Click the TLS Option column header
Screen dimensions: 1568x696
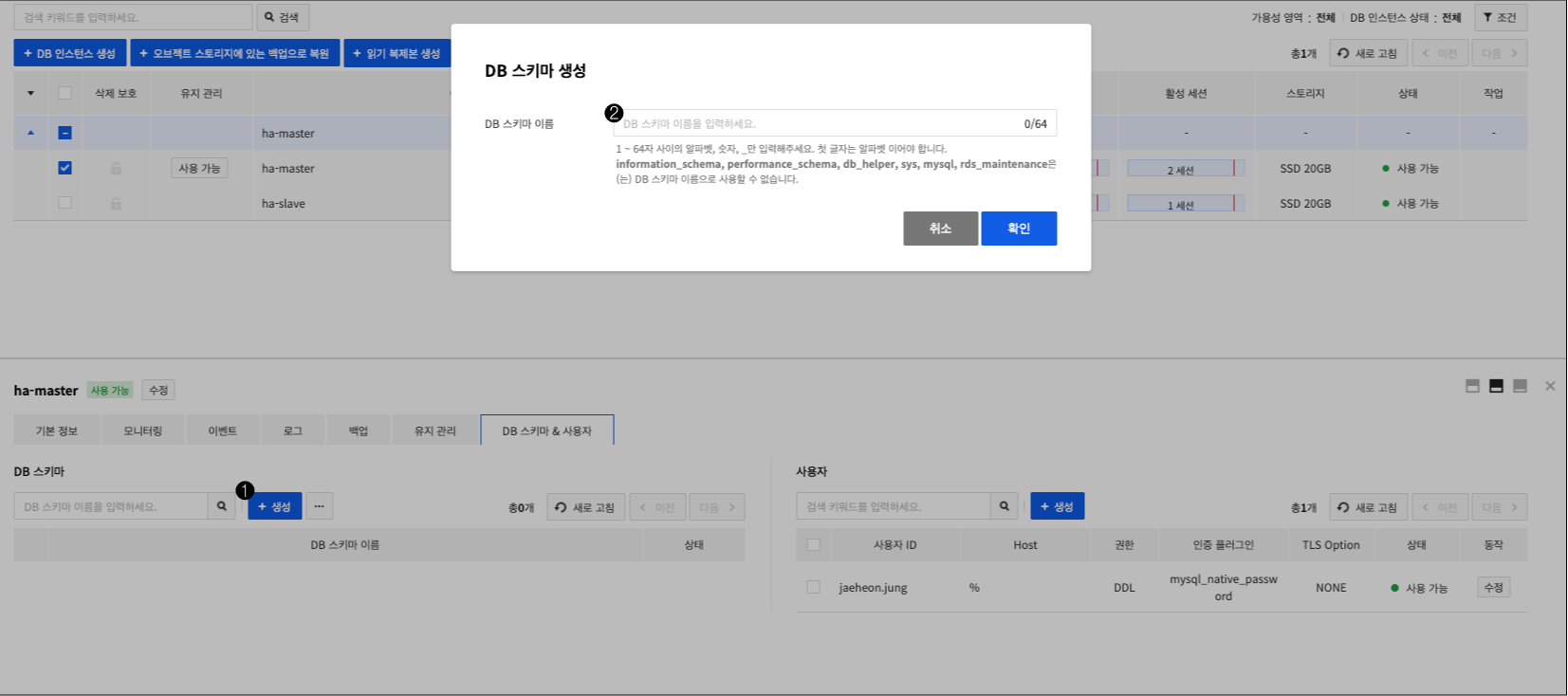[1331, 545]
